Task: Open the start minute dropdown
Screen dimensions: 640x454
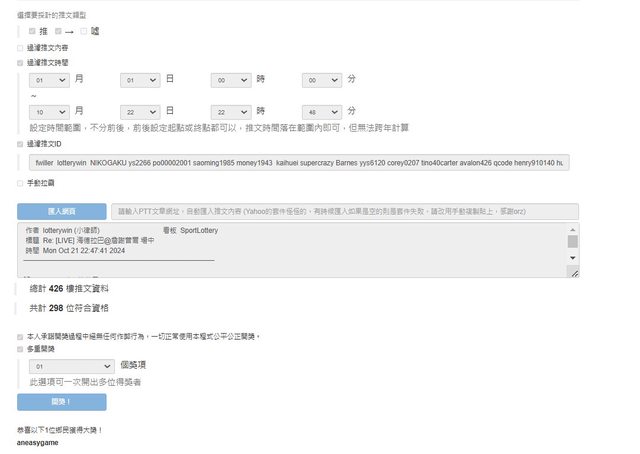Action: click(321, 79)
